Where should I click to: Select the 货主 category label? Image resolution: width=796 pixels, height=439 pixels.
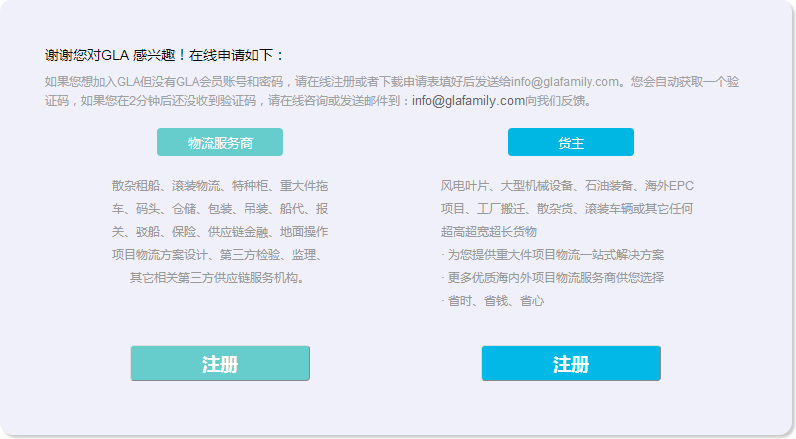(571, 143)
